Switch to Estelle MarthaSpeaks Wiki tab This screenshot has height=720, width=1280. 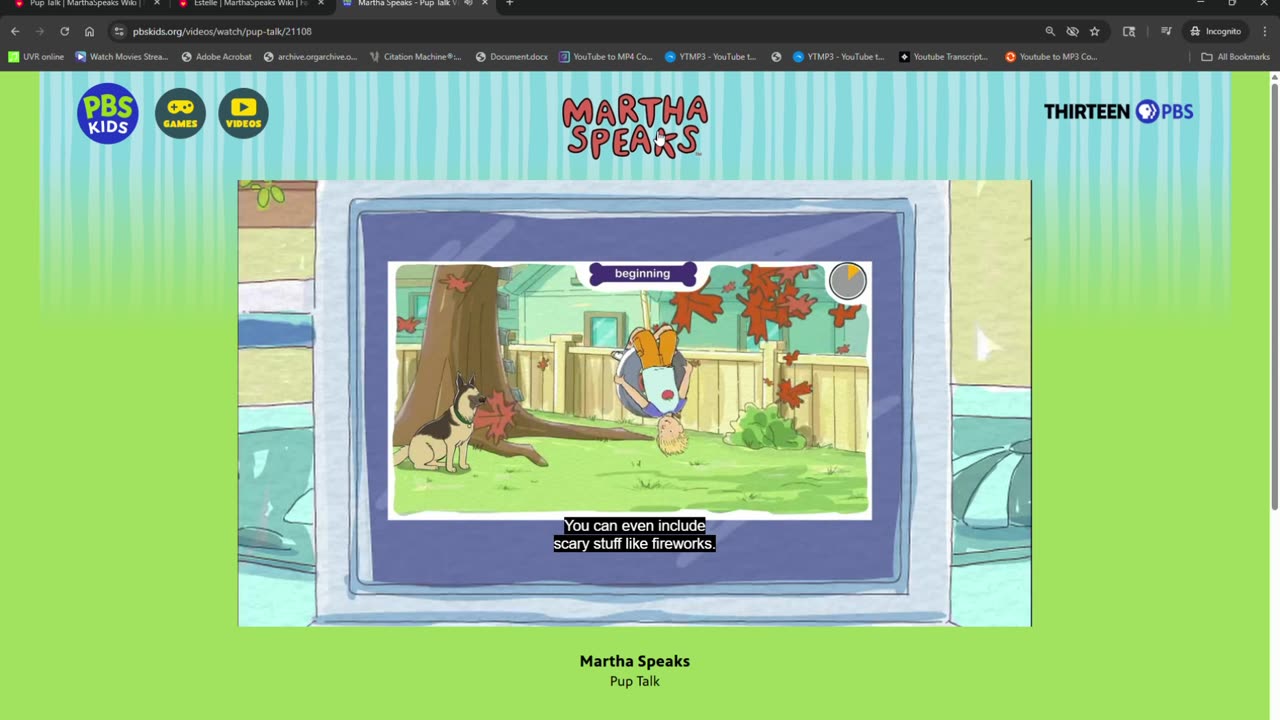click(250, 3)
